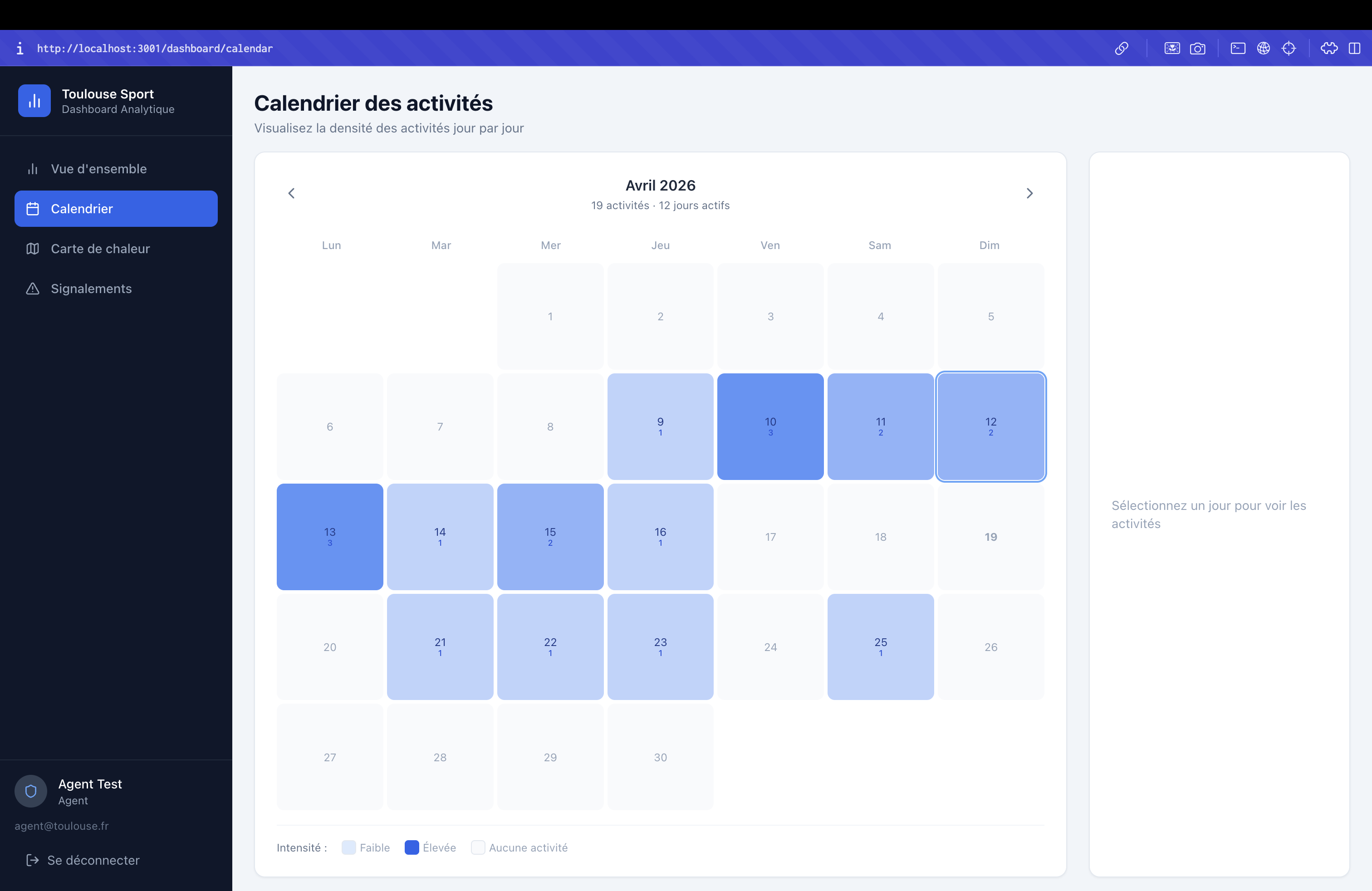
Task: Select today's date April 19
Action: tap(991, 537)
